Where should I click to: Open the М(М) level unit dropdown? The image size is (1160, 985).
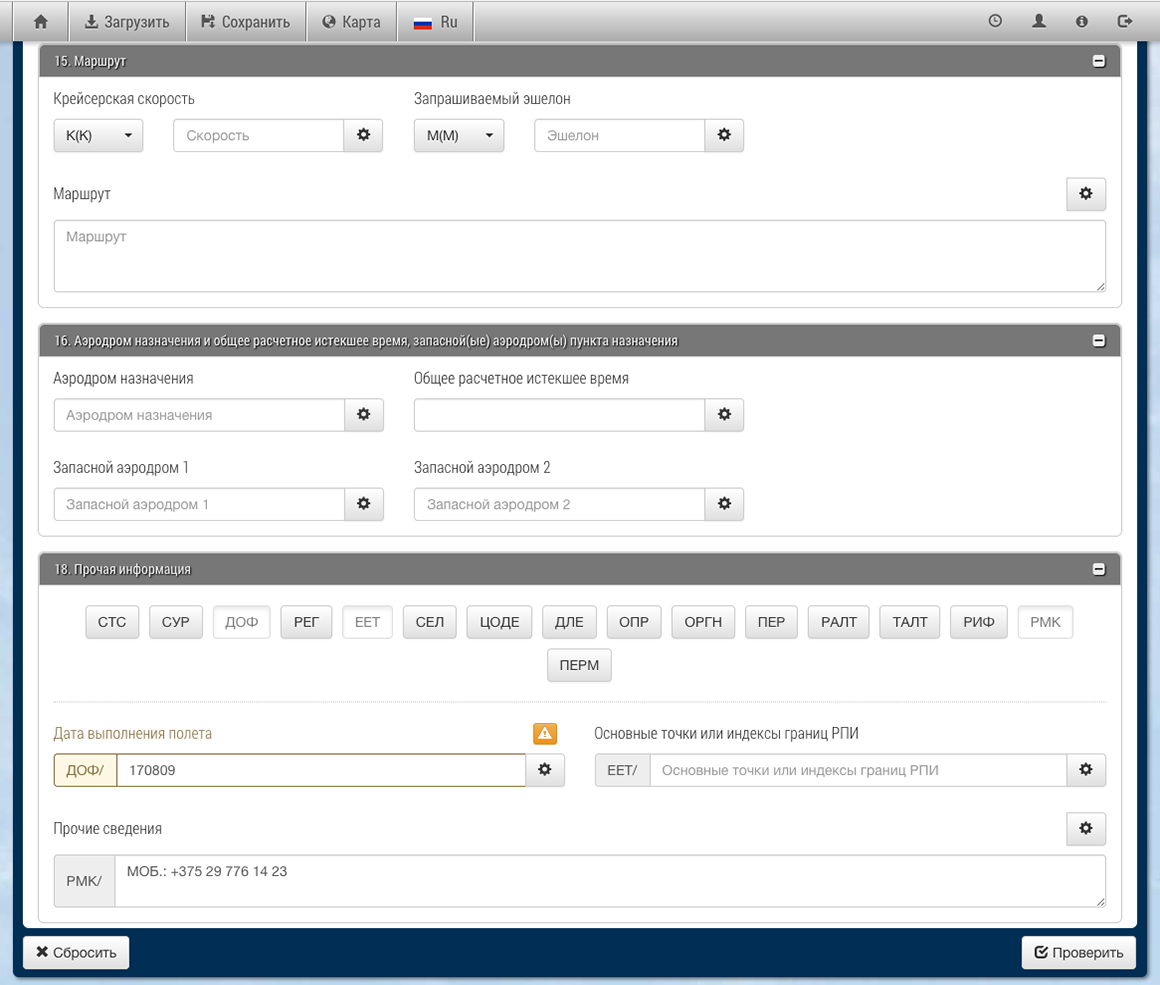(459, 136)
